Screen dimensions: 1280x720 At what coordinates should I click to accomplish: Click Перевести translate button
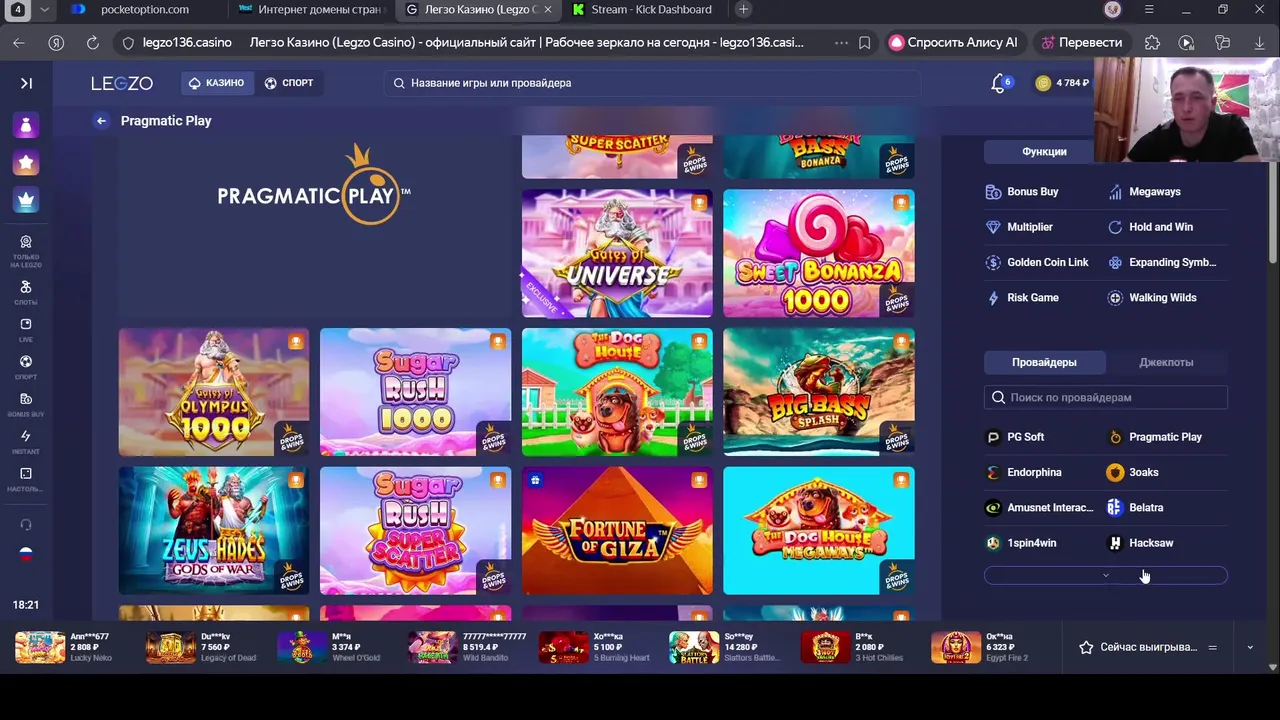[x=1081, y=43]
